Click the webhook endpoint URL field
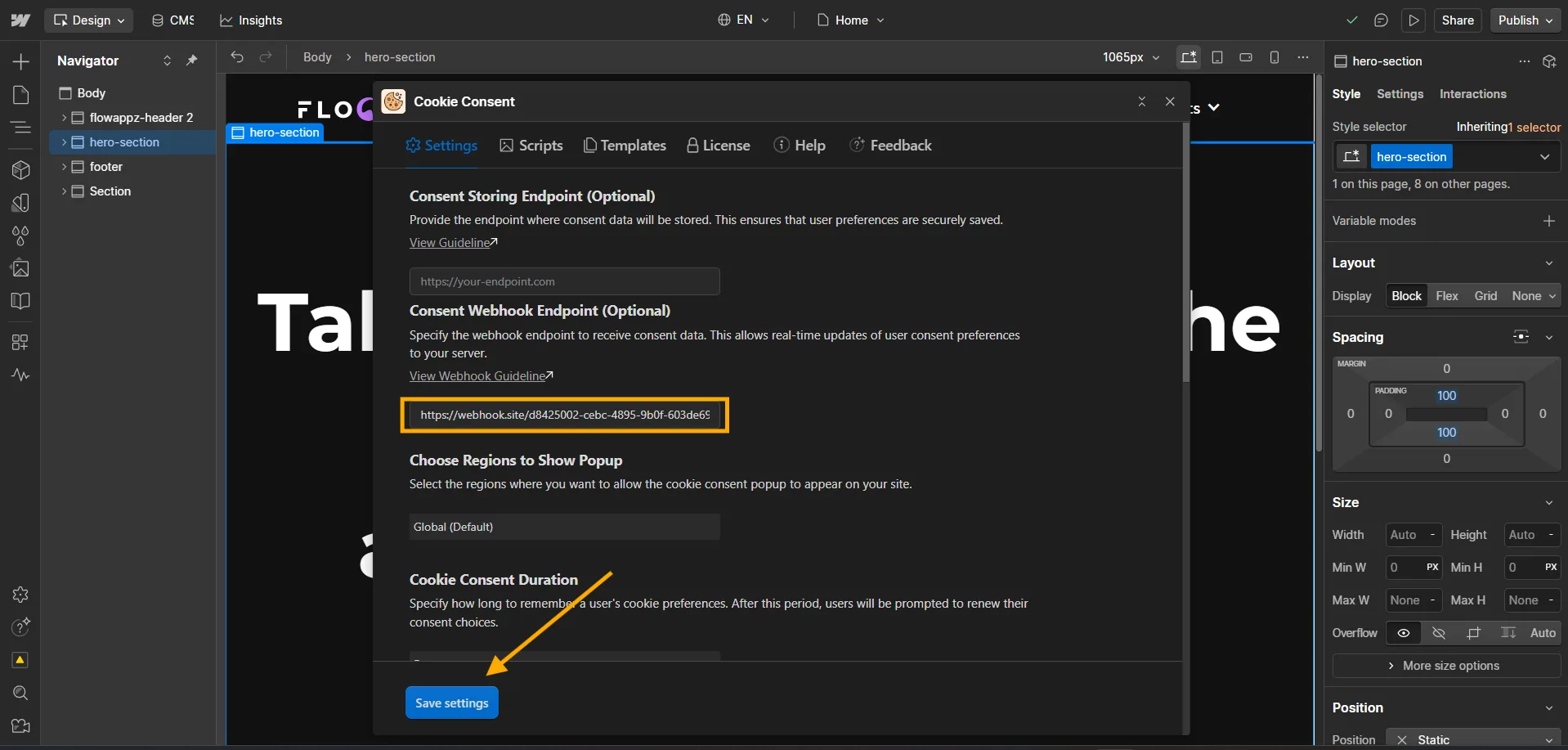1568x750 pixels. coord(564,415)
